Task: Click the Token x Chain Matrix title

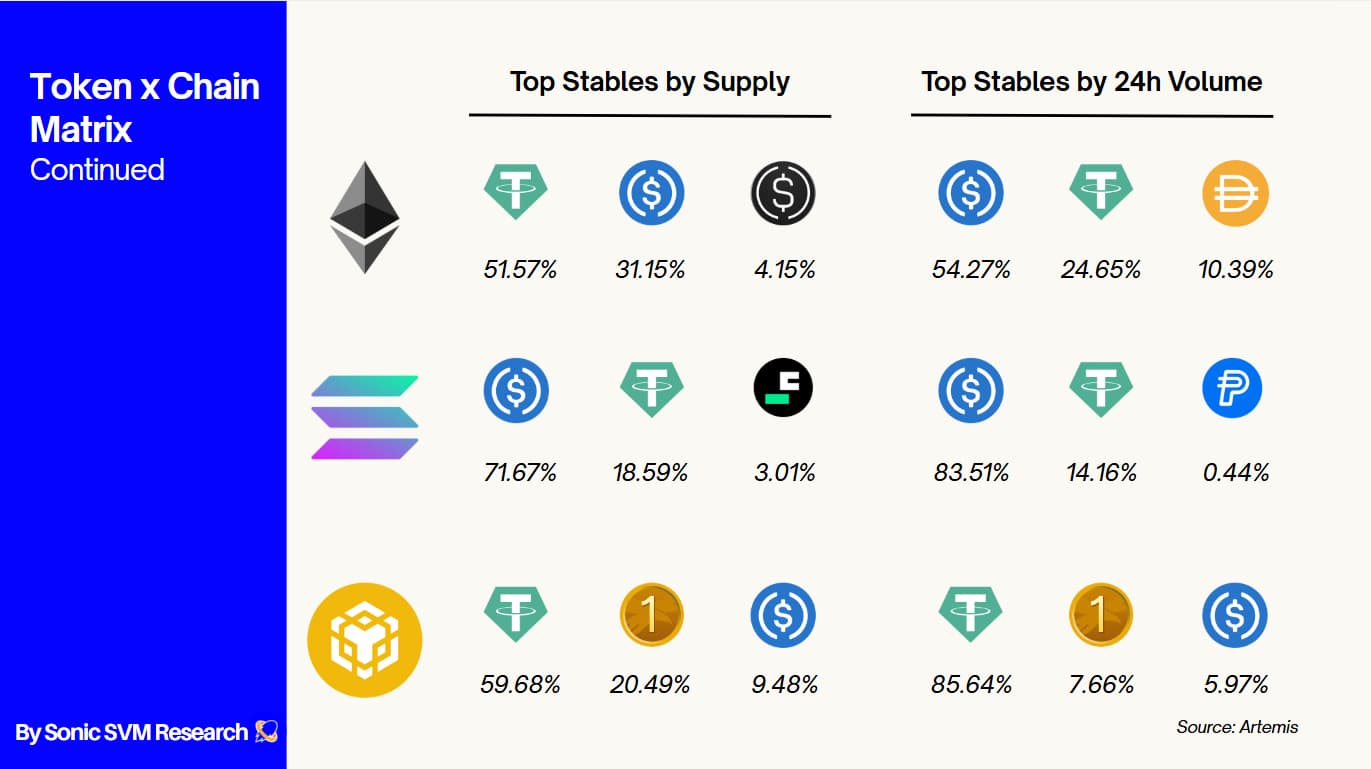Action: point(145,108)
